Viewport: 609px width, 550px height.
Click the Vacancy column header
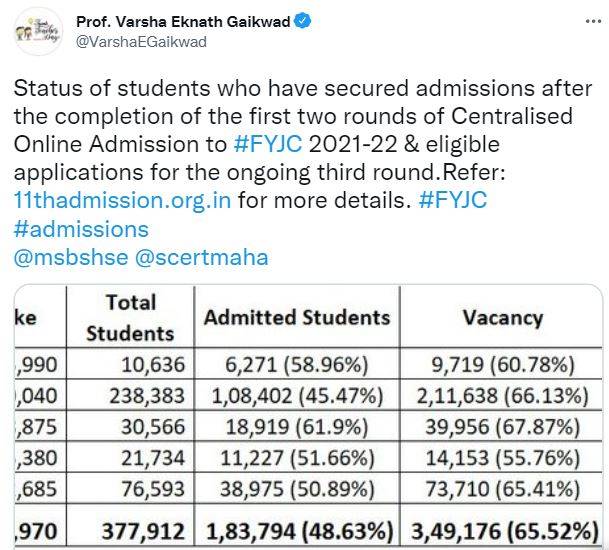(x=501, y=318)
